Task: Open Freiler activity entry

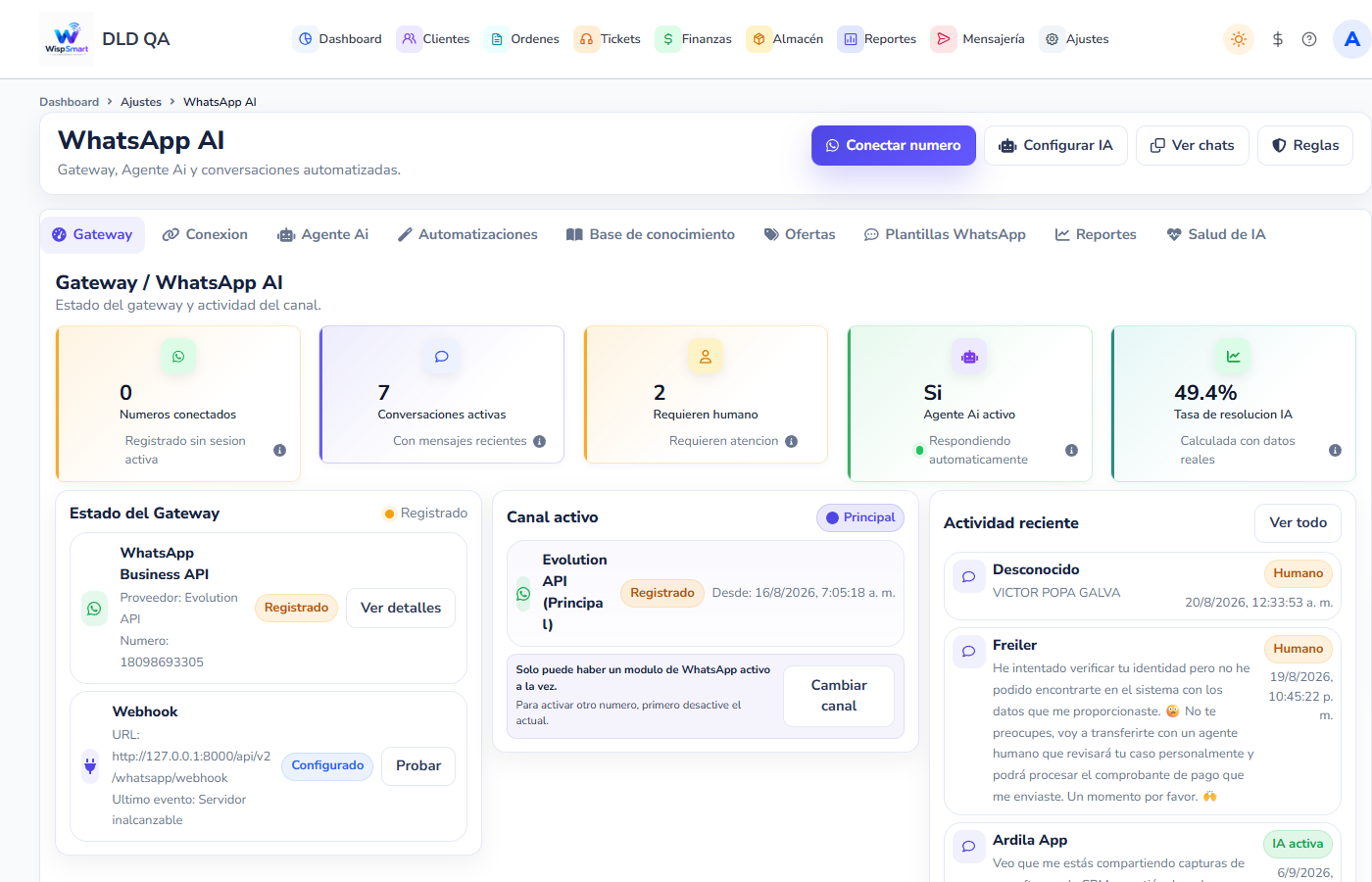Action: click(1142, 721)
